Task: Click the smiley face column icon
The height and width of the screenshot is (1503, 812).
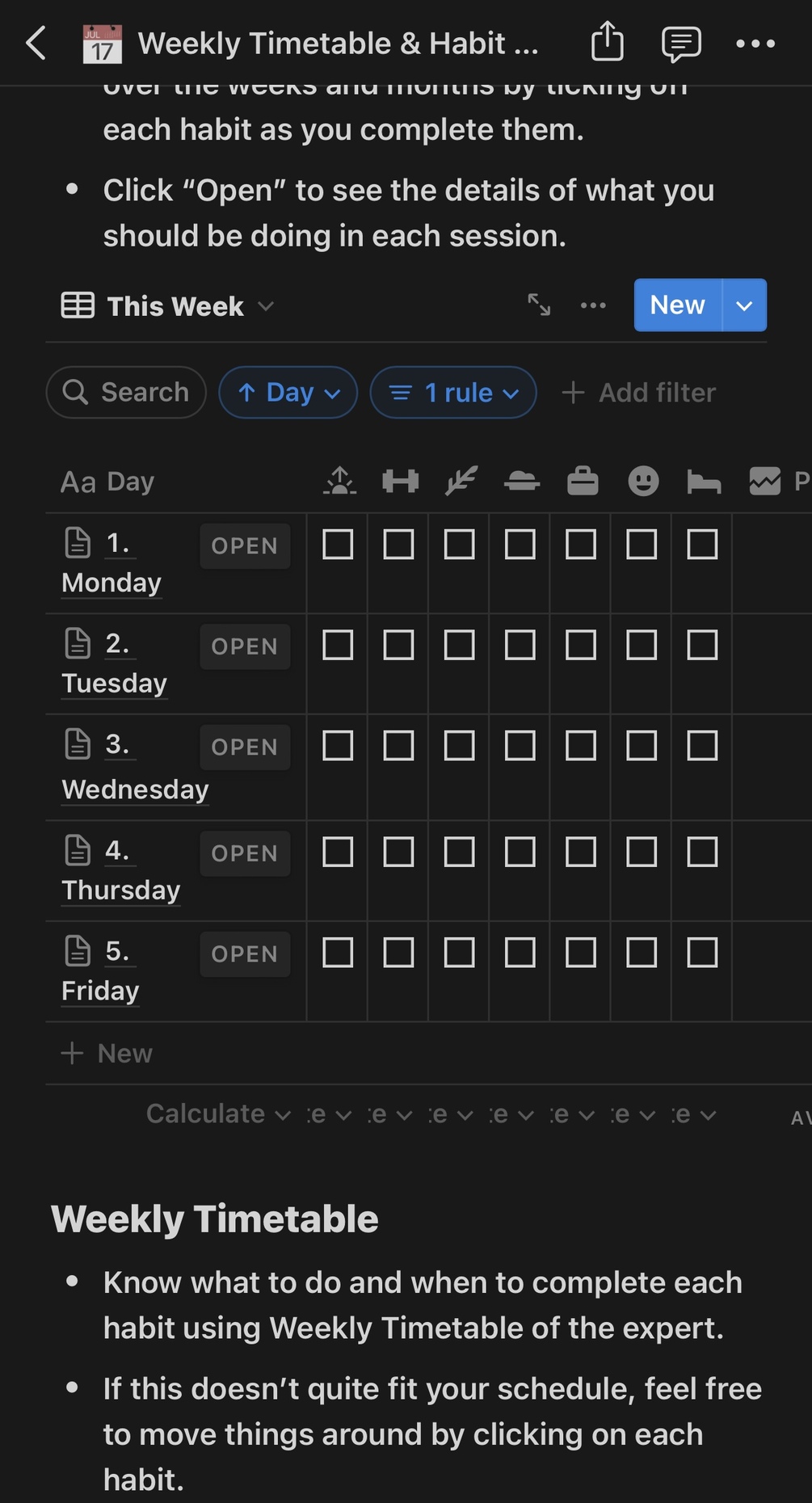Action: [x=643, y=482]
